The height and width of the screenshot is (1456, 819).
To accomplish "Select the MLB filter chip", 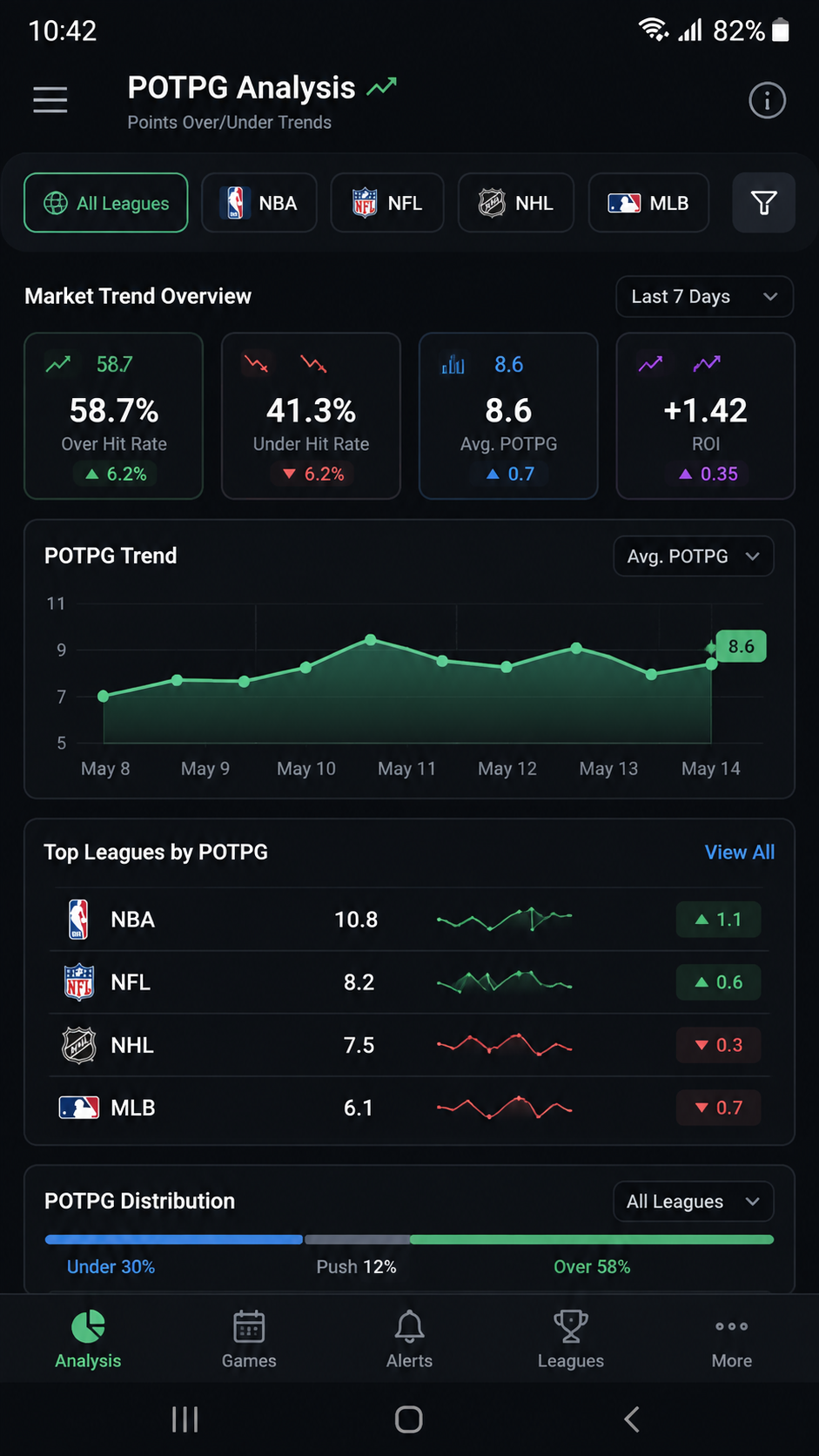I will tap(648, 203).
